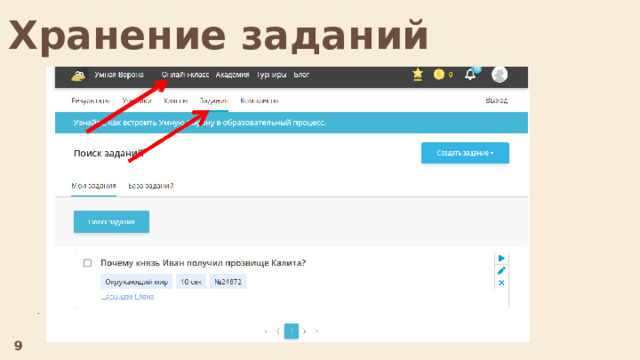Image resolution: width=640 pixels, height=360 pixels.
Task: Go to next pagination page arrow
Action: pos(304,331)
